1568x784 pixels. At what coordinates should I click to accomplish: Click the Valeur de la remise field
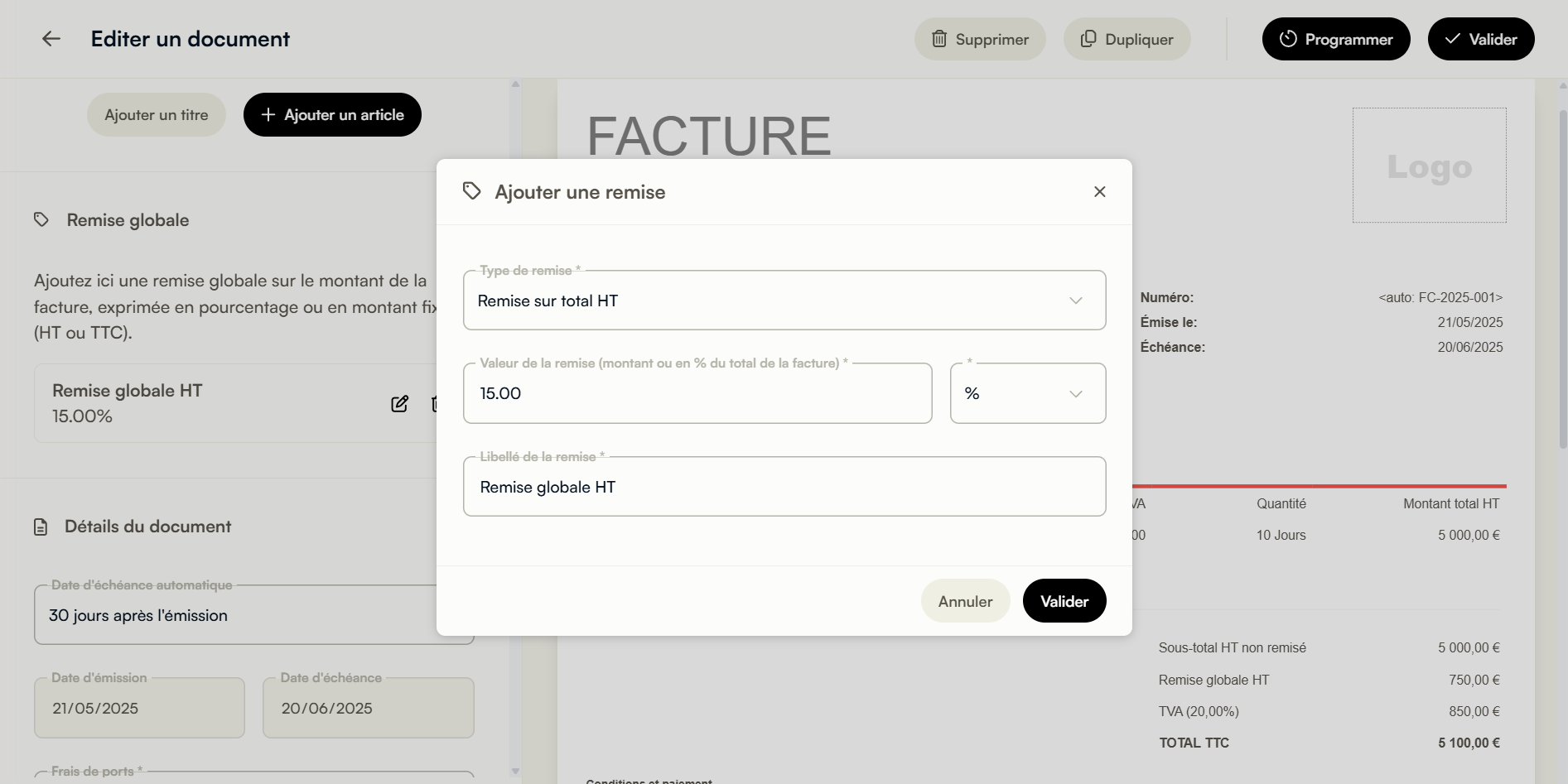[697, 393]
